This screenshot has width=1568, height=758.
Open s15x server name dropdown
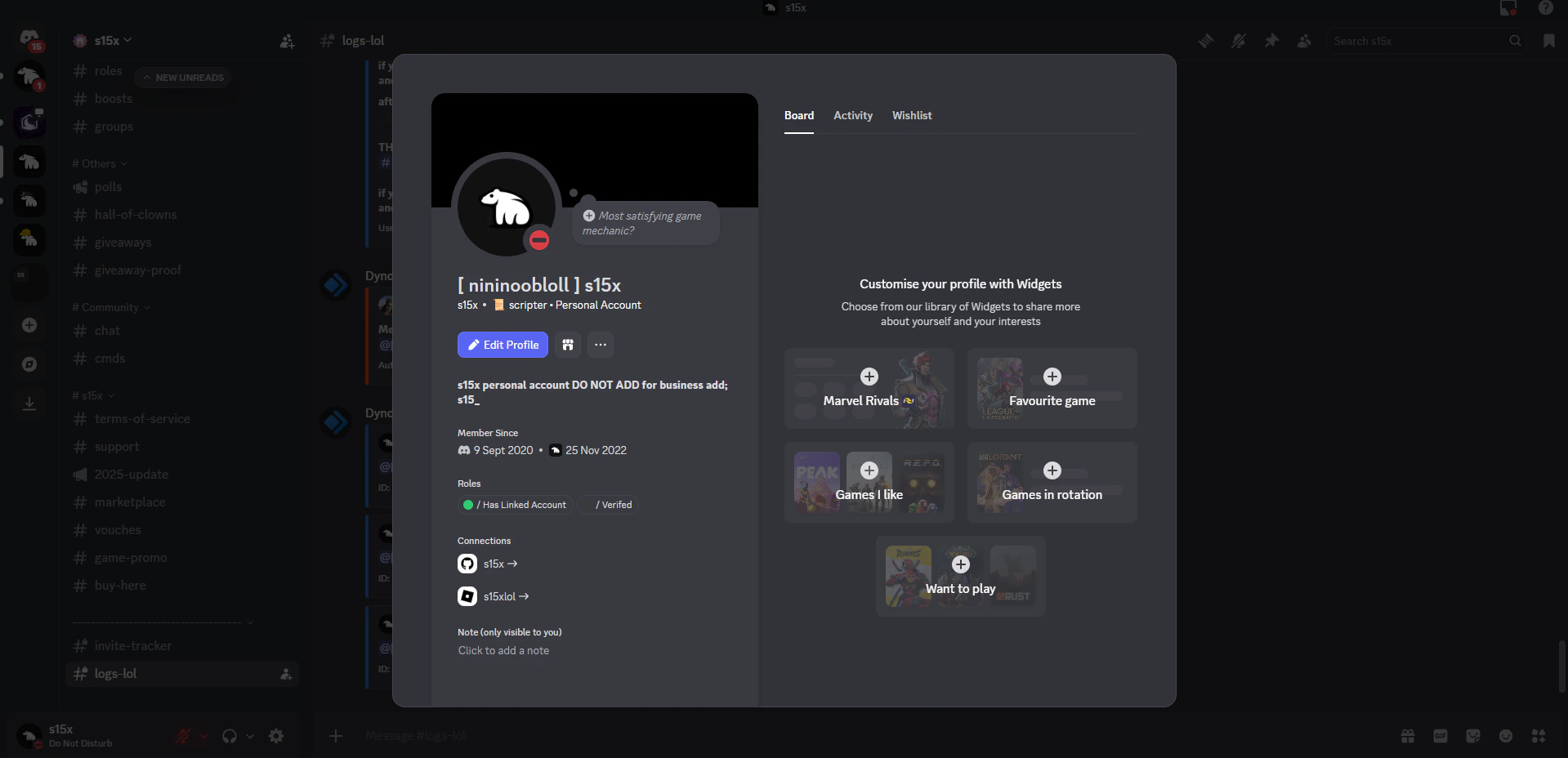point(113,41)
